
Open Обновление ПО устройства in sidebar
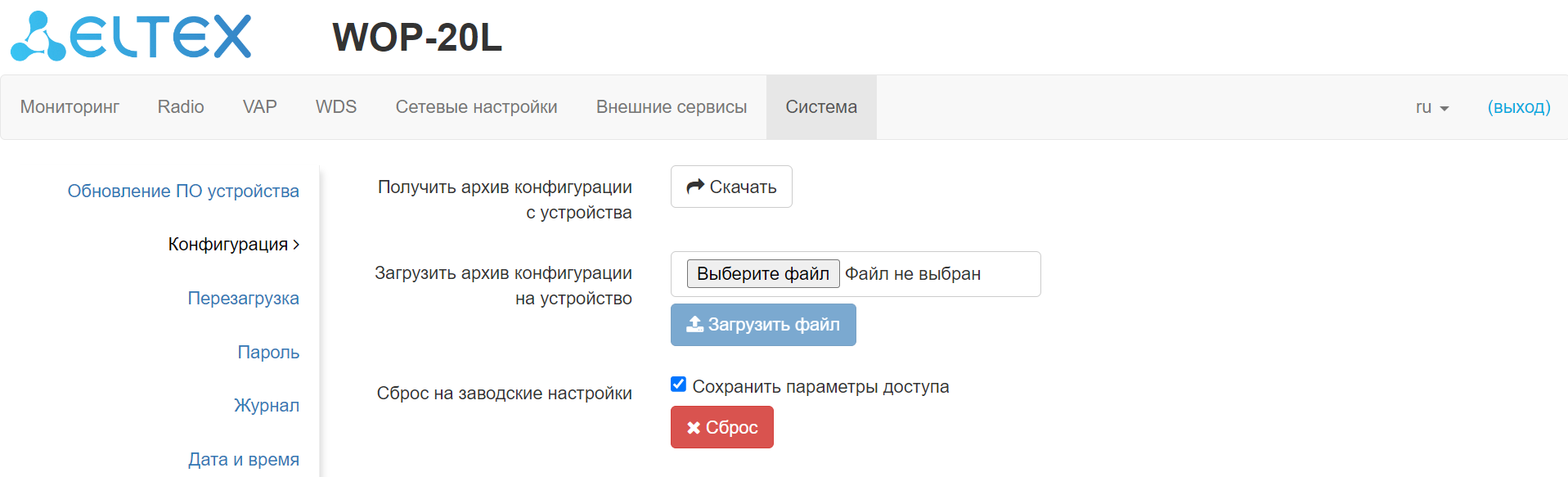click(183, 191)
